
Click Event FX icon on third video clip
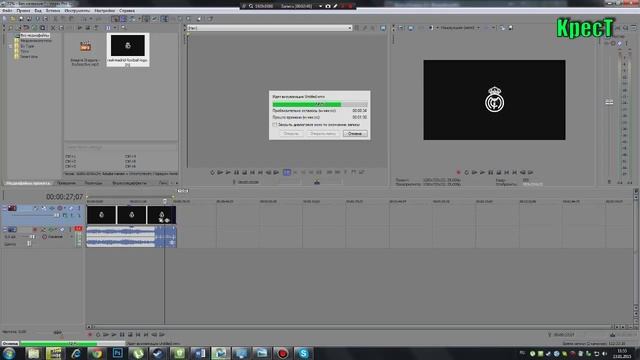point(167,220)
